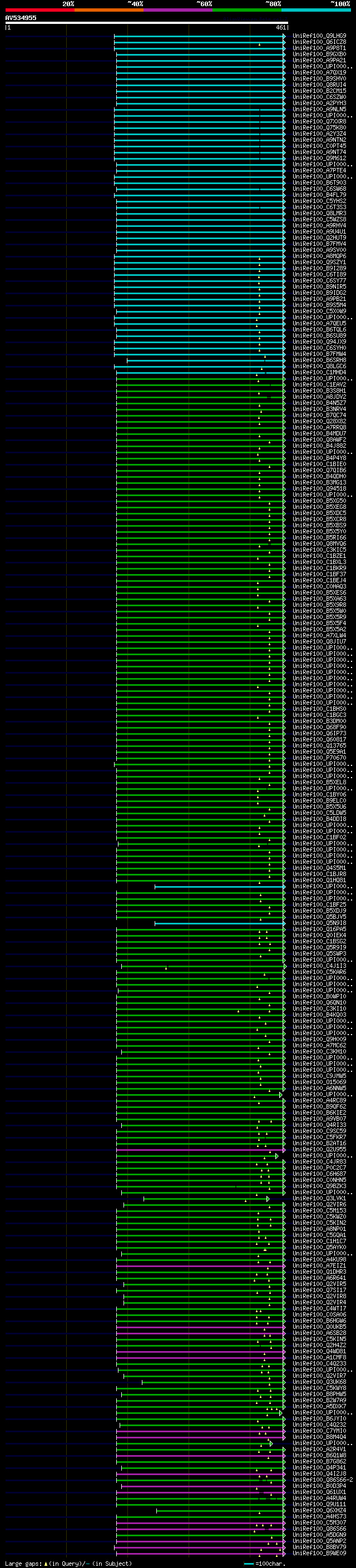Select the UniRef100_B5R166 label

[x=319, y=537]
